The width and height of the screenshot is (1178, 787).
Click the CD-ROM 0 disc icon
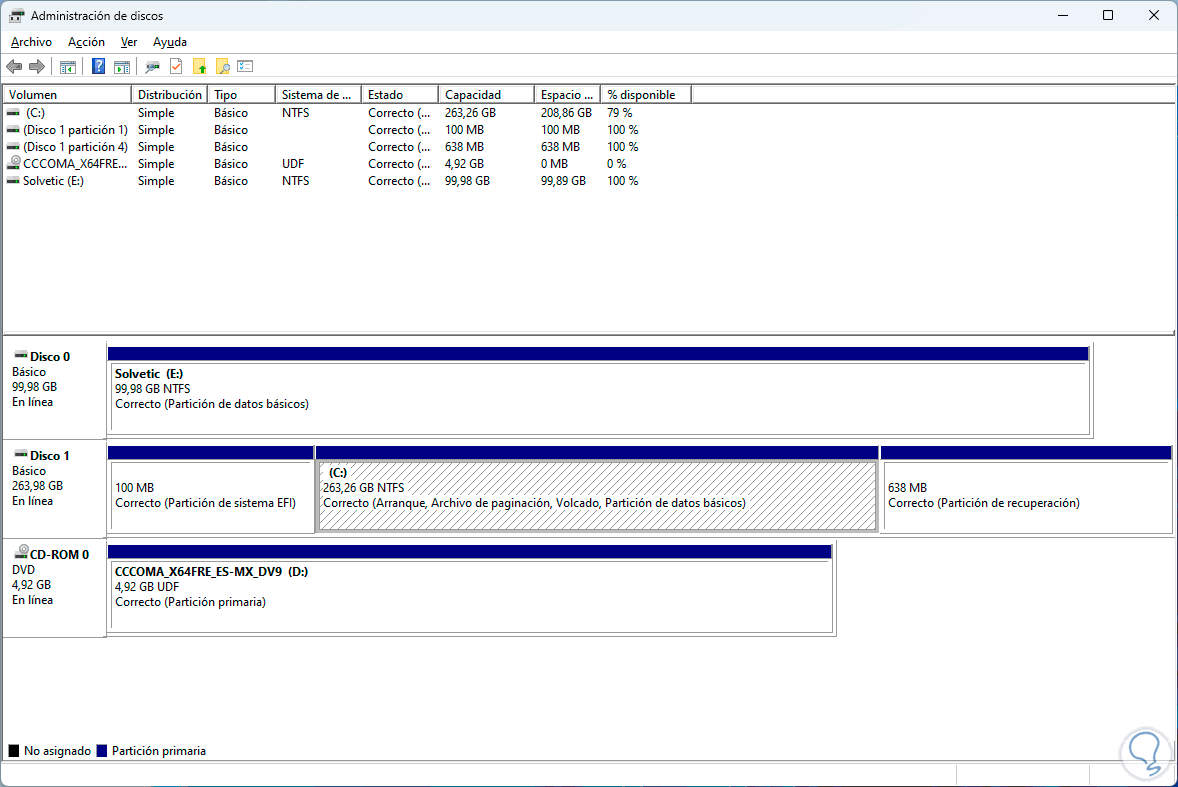(x=21, y=552)
